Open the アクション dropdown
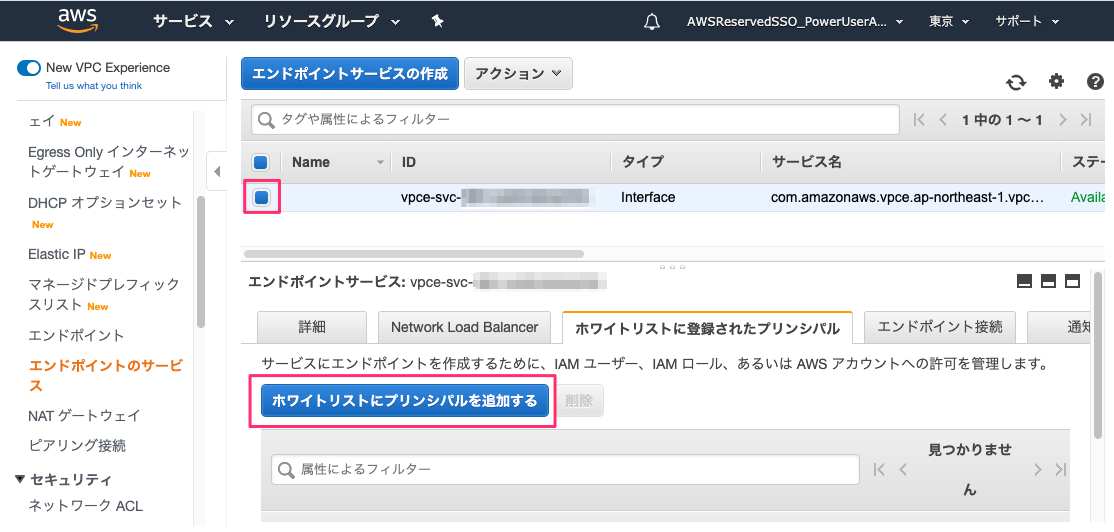 click(518, 73)
